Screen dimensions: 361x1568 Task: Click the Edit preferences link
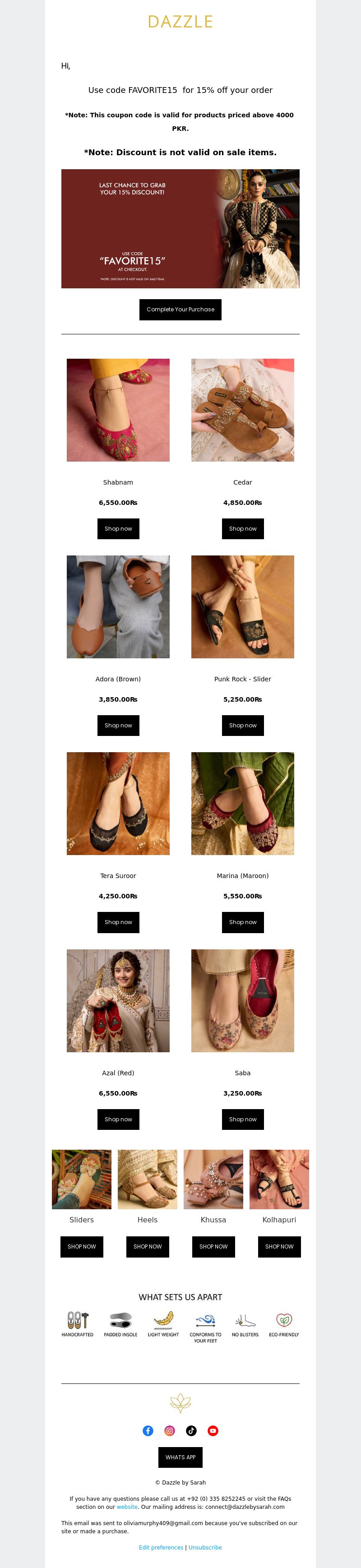coord(161,1547)
